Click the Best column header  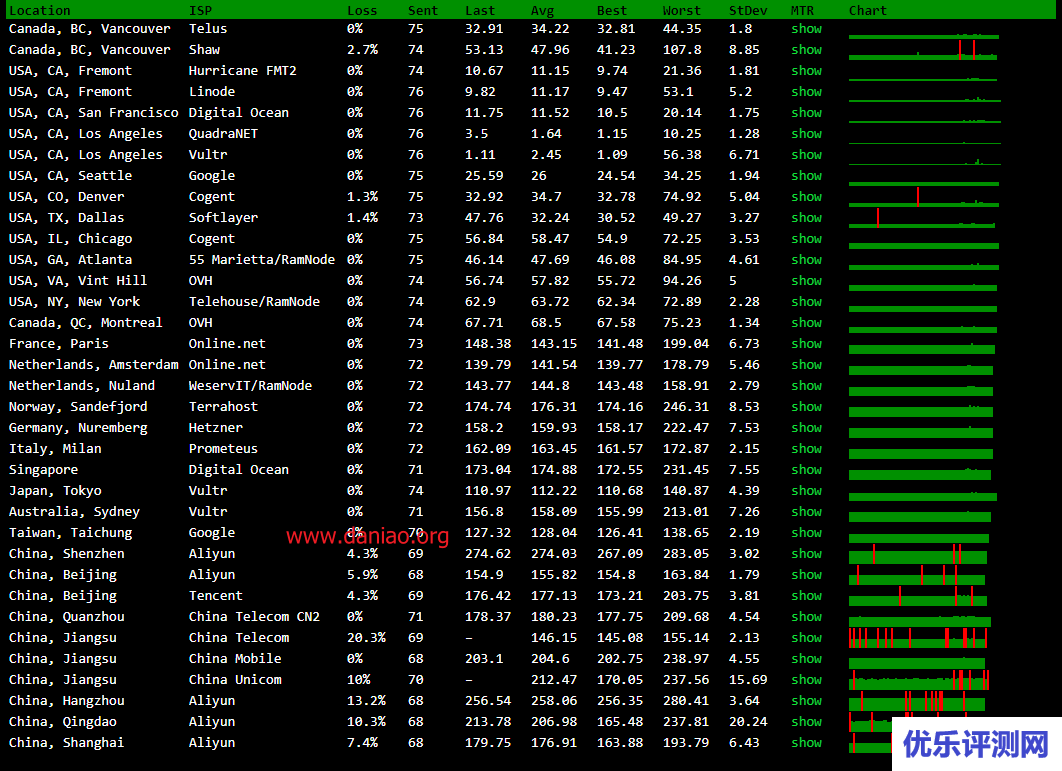point(612,10)
